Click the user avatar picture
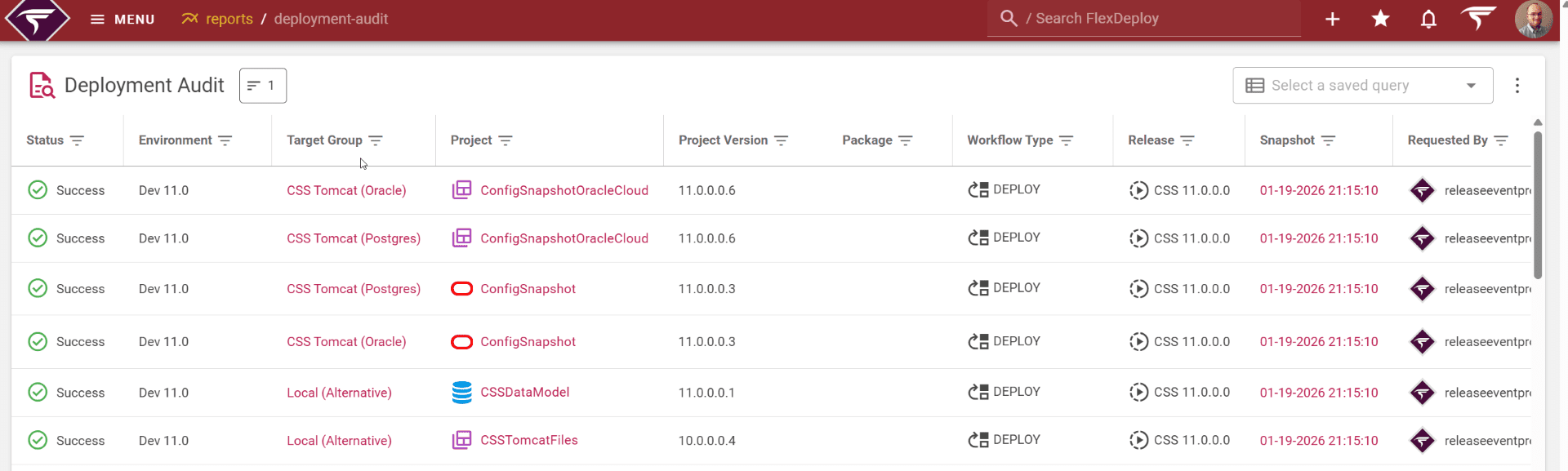 click(1533, 19)
